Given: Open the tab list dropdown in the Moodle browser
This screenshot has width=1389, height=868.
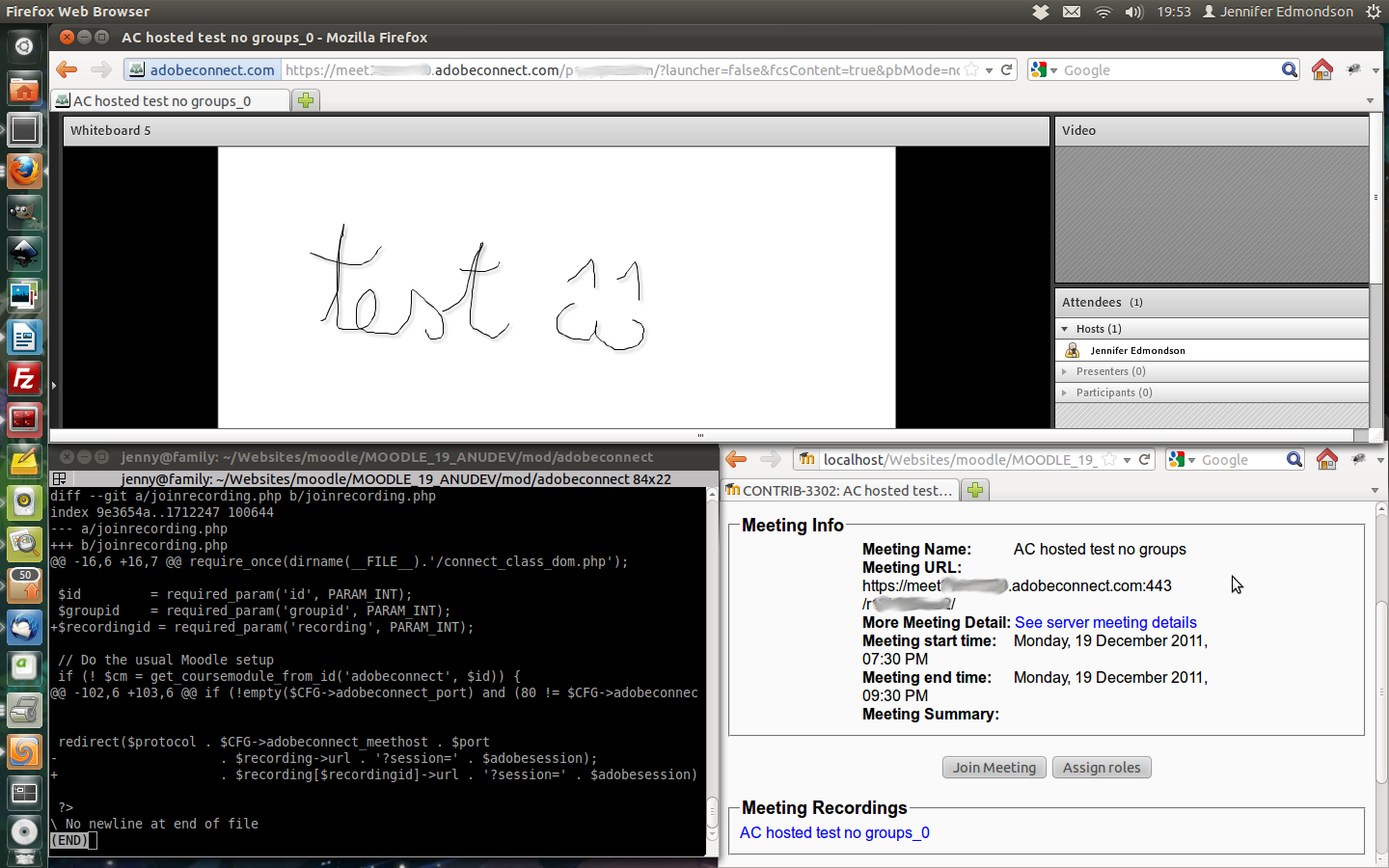Looking at the screenshot, I should tap(1375, 490).
